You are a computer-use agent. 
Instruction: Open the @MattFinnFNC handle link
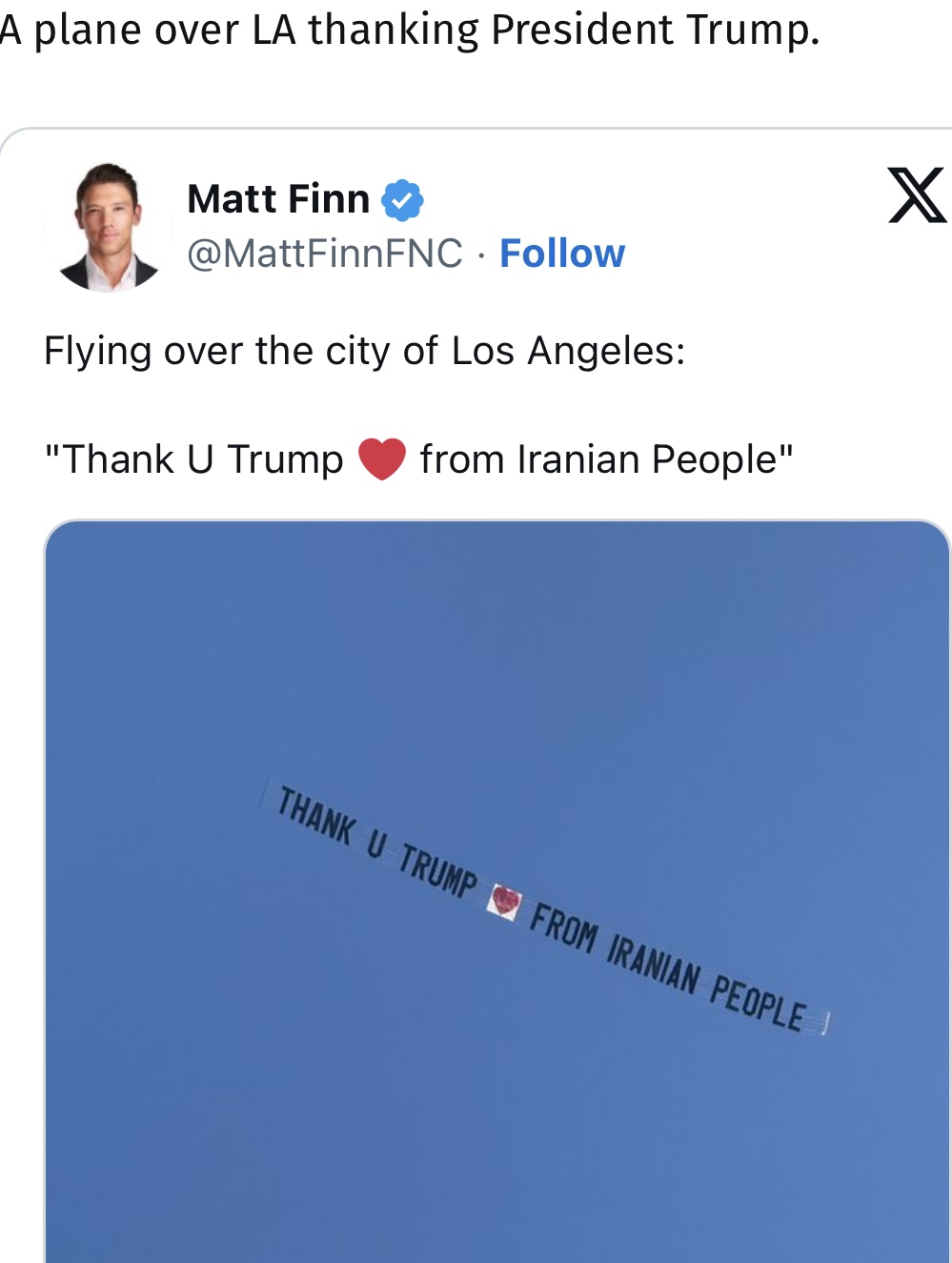click(x=325, y=254)
